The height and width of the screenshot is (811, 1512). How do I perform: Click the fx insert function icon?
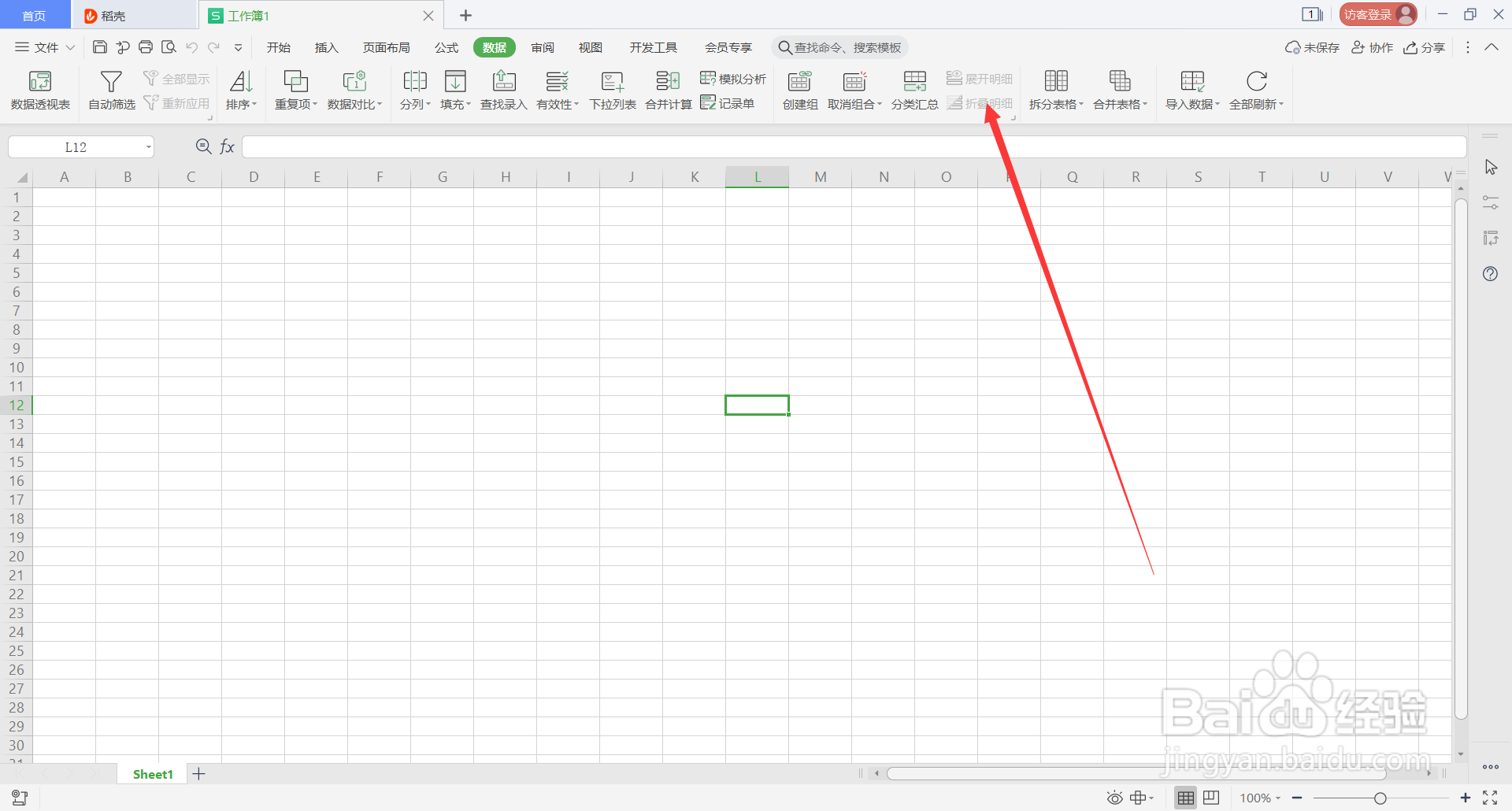[x=227, y=146]
